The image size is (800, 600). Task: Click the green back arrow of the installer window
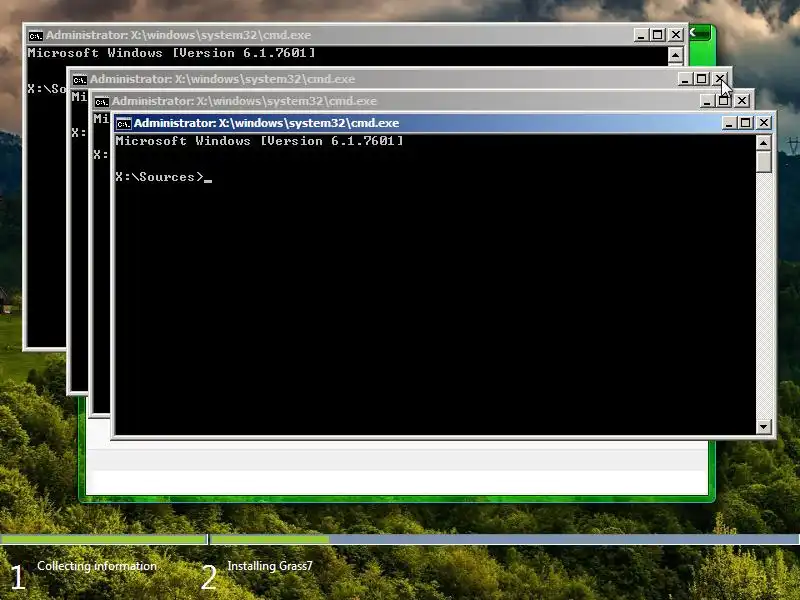[699, 33]
